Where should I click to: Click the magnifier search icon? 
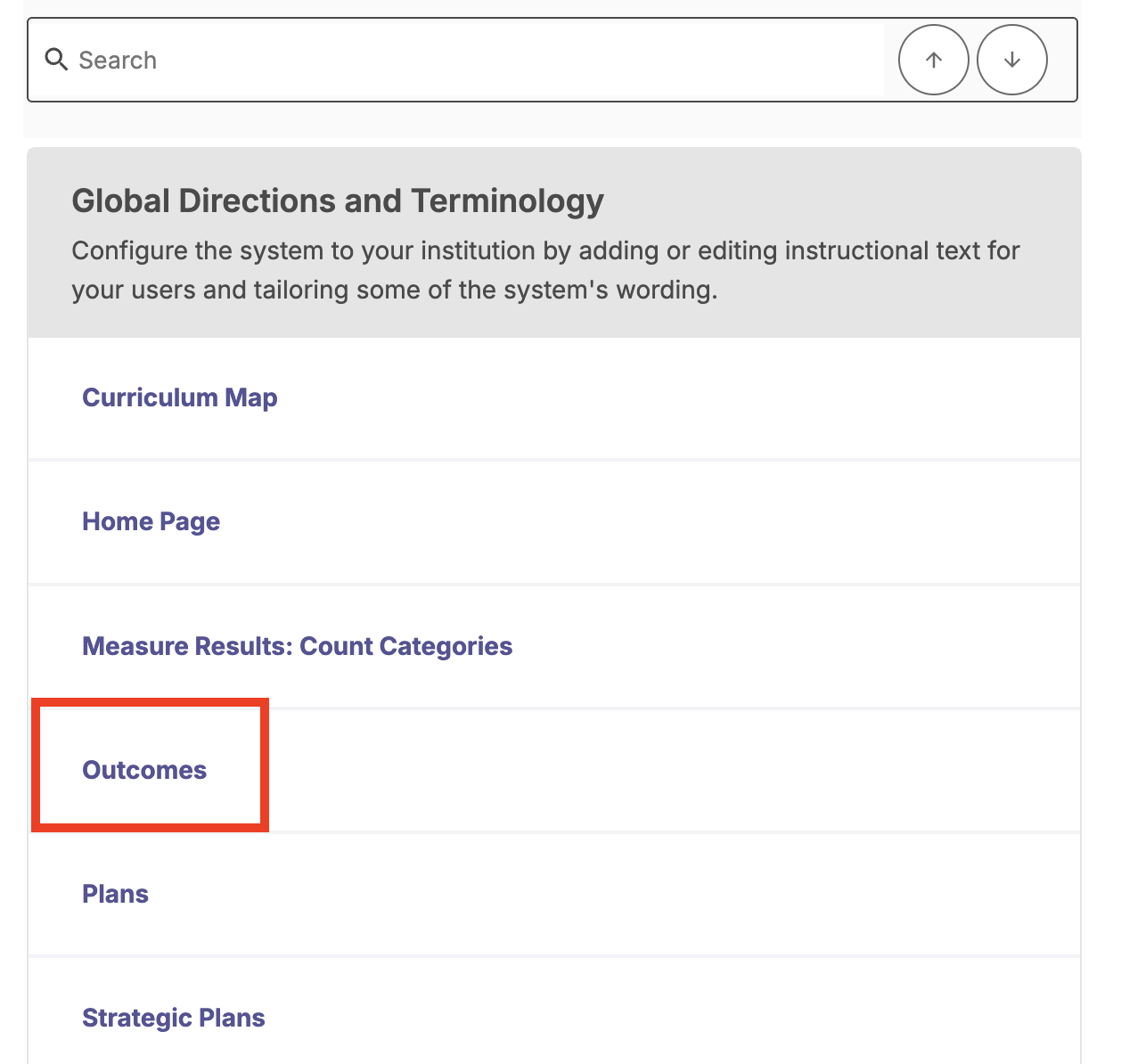[x=56, y=60]
